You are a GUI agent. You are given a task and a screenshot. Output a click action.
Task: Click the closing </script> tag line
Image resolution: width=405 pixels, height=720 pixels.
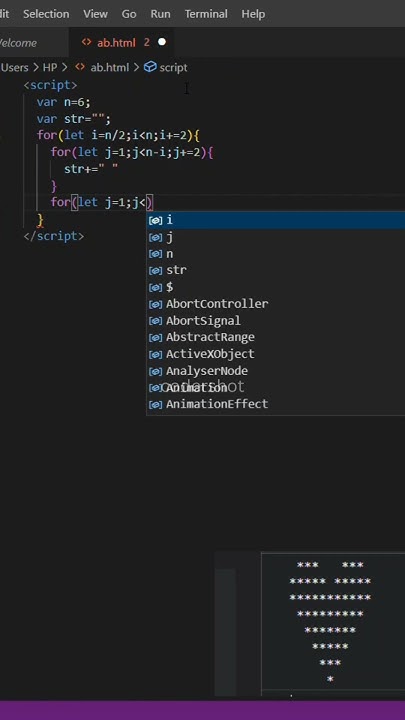[x=54, y=236]
